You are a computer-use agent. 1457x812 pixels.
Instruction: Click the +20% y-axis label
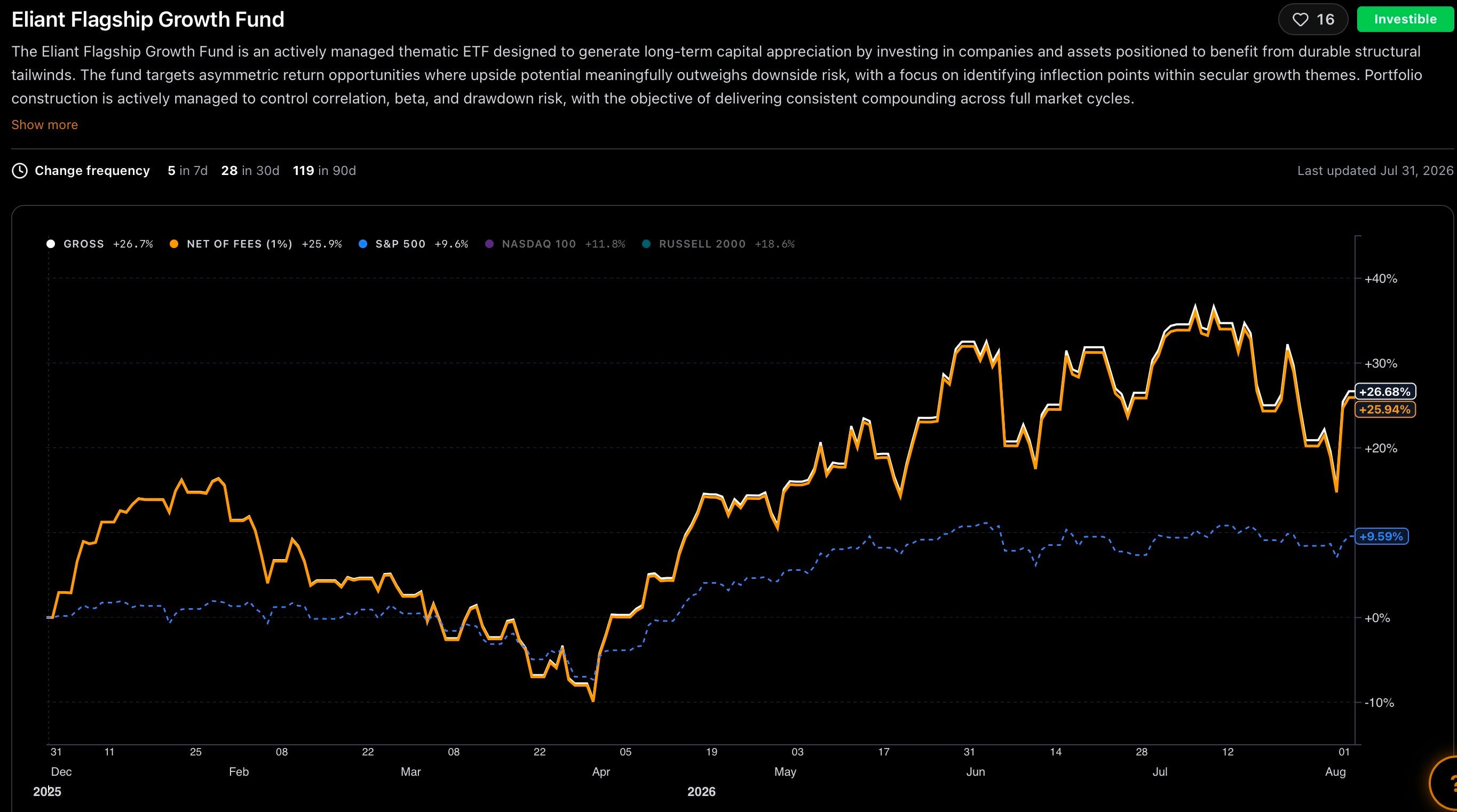[x=1381, y=448]
